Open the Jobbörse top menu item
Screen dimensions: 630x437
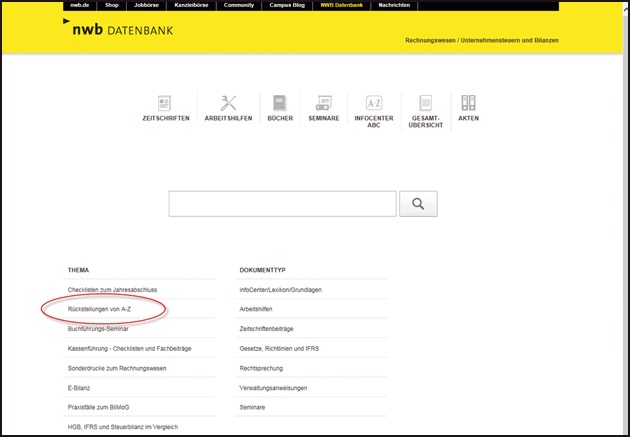point(146,5)
